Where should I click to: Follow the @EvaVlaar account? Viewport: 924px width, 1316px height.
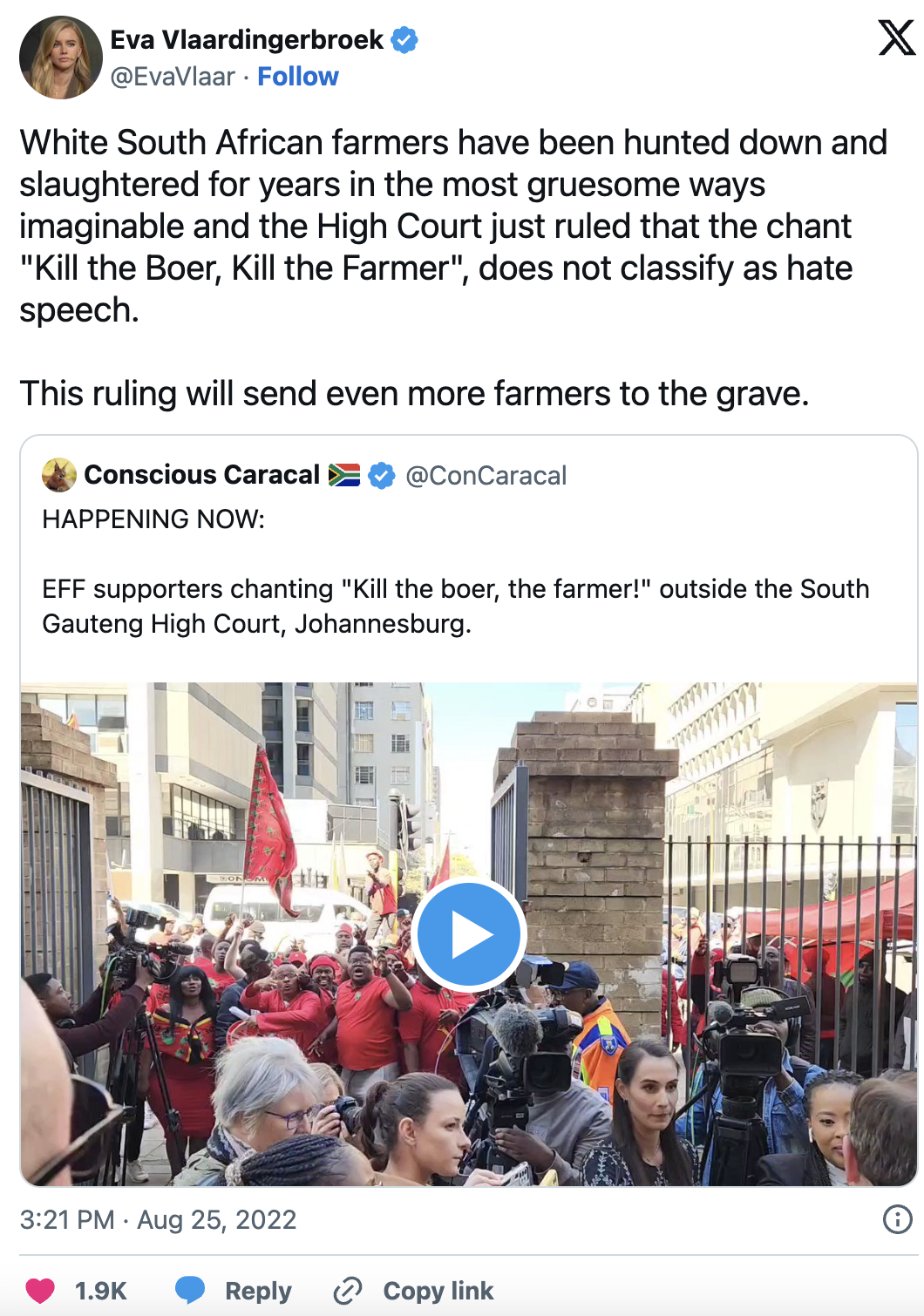click(x=298, y=77)
